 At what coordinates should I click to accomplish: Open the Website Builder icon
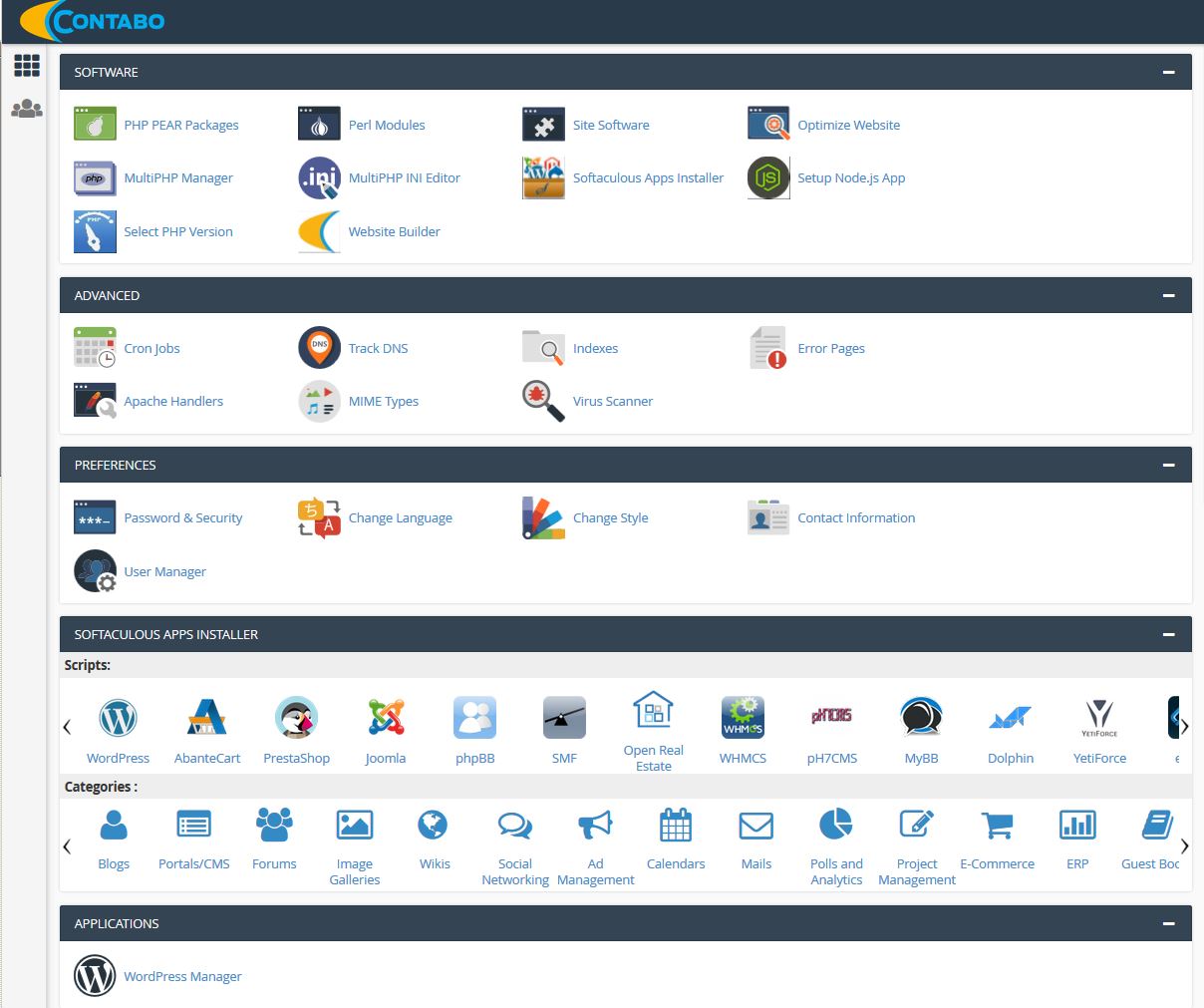click(319, 231)
